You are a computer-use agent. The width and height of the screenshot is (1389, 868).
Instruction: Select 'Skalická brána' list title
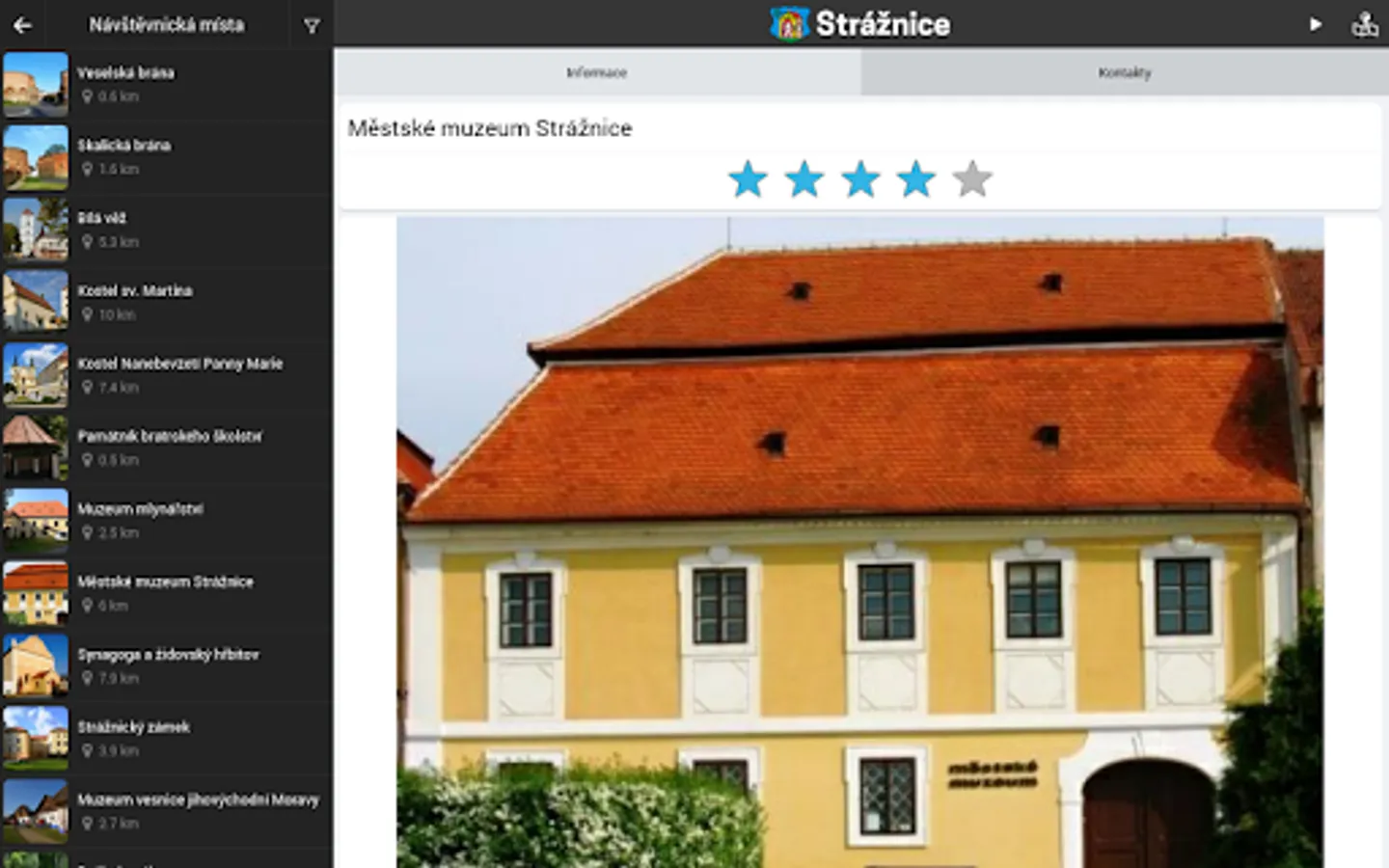[x=124, y=146]
